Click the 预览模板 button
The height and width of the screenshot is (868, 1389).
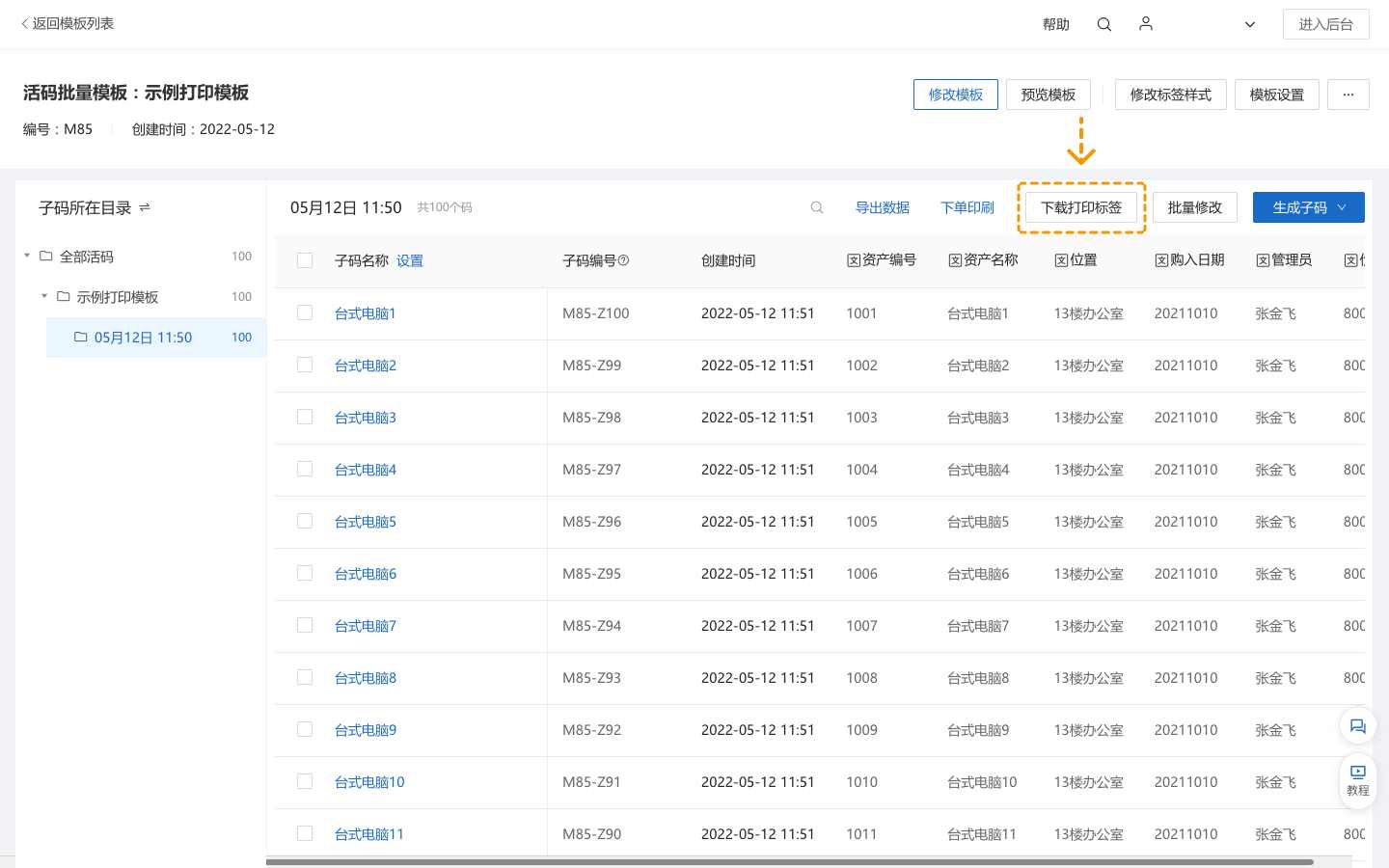pos(1048,95)
